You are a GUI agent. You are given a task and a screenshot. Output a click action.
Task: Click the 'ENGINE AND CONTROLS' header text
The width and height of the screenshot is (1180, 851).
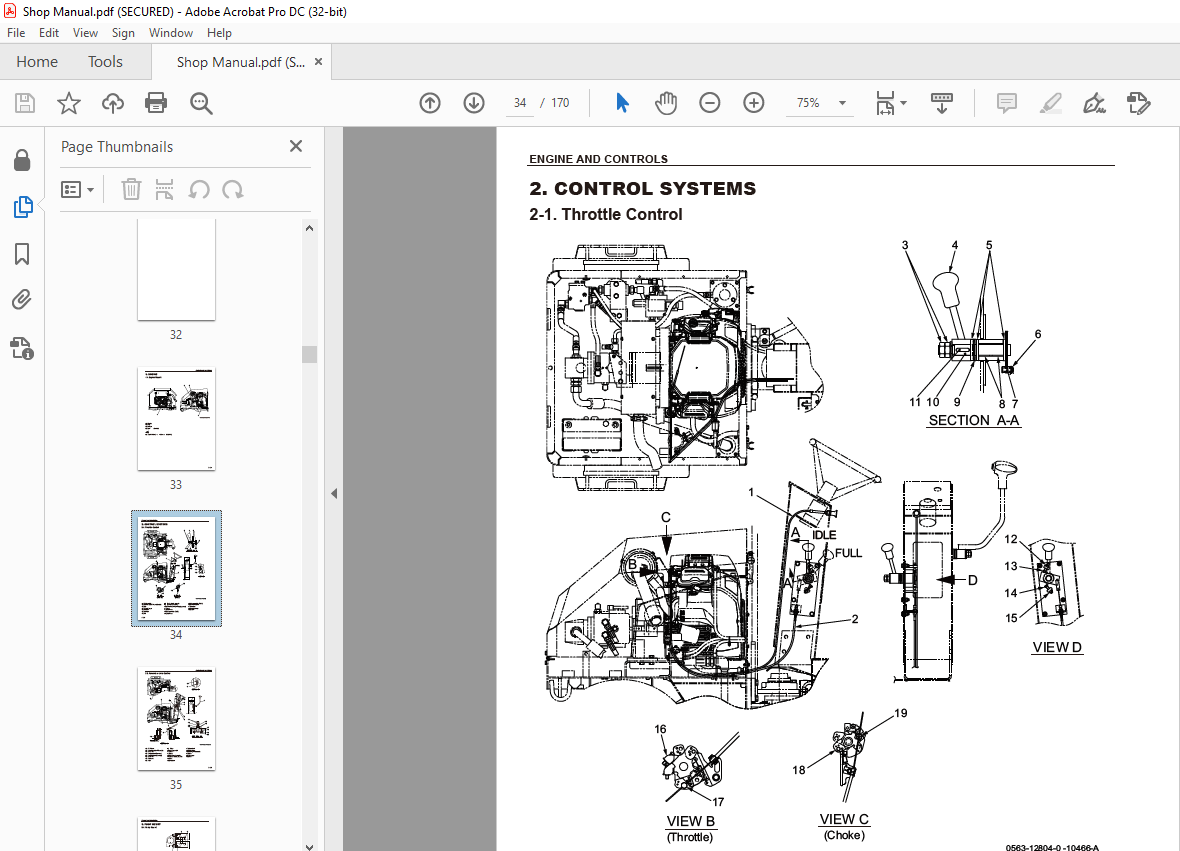(598, 159)
